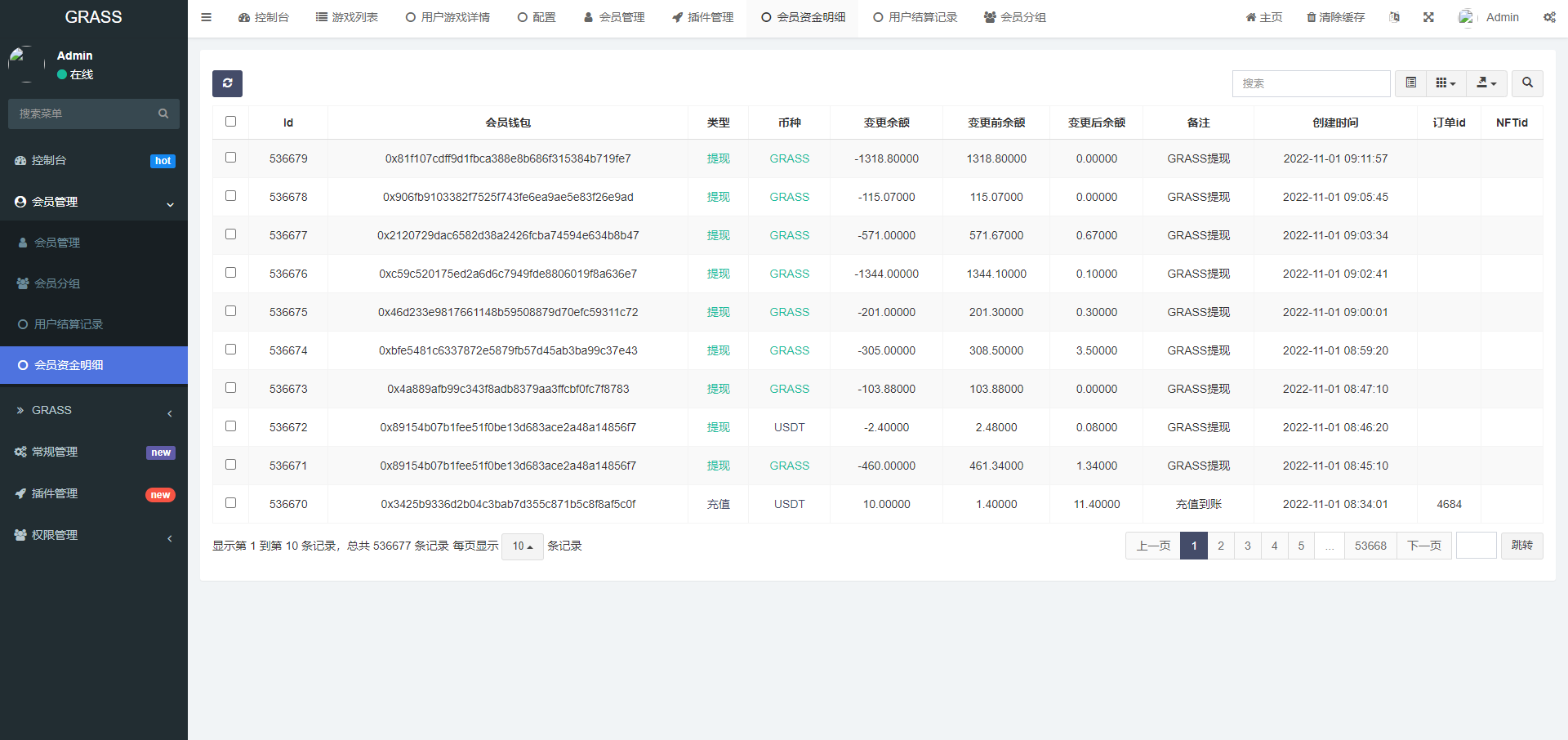Check the row checkbox for record 536670

pyautogui.click(x=230, y=504)
